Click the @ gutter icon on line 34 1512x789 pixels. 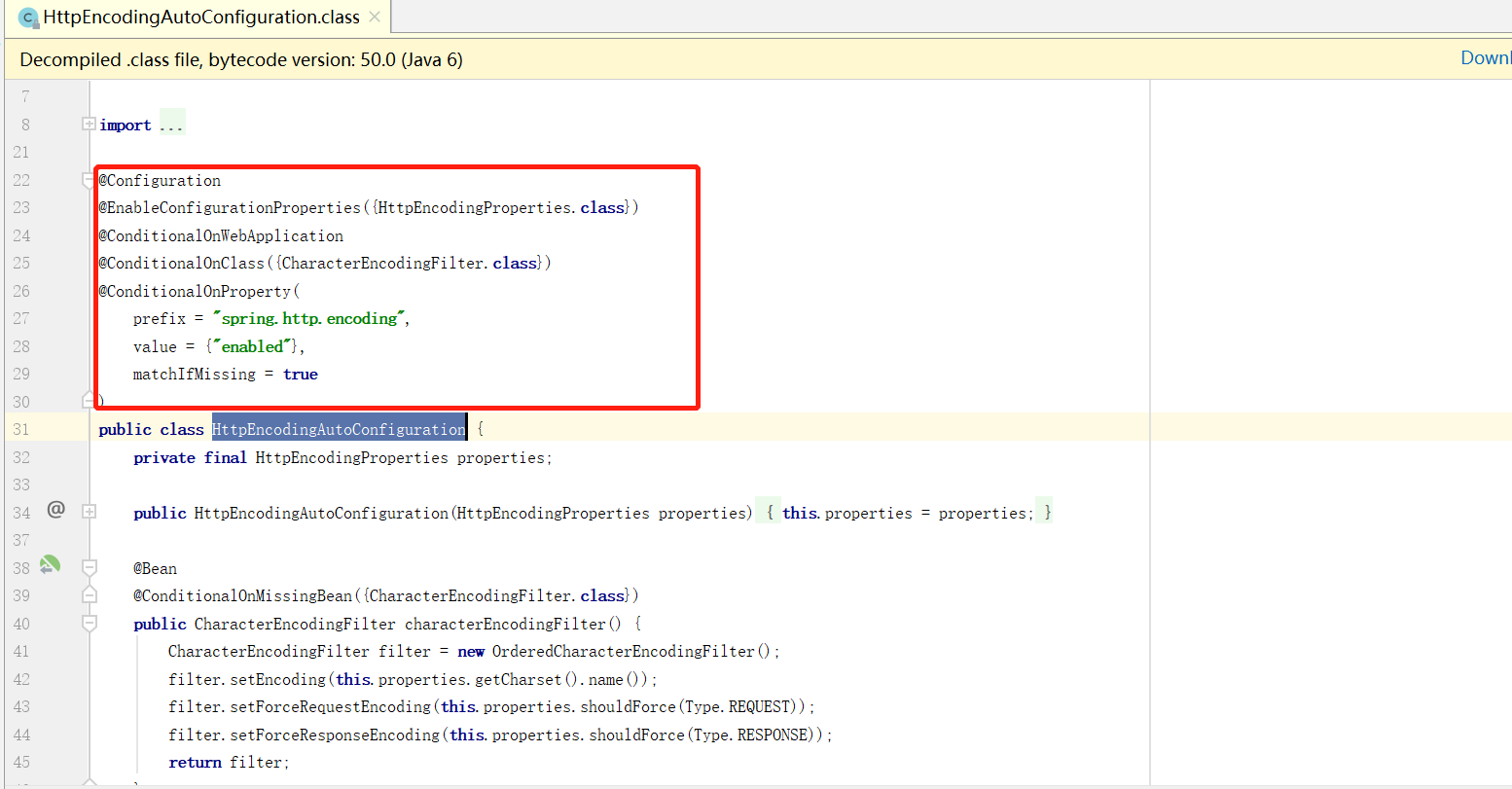56,509
